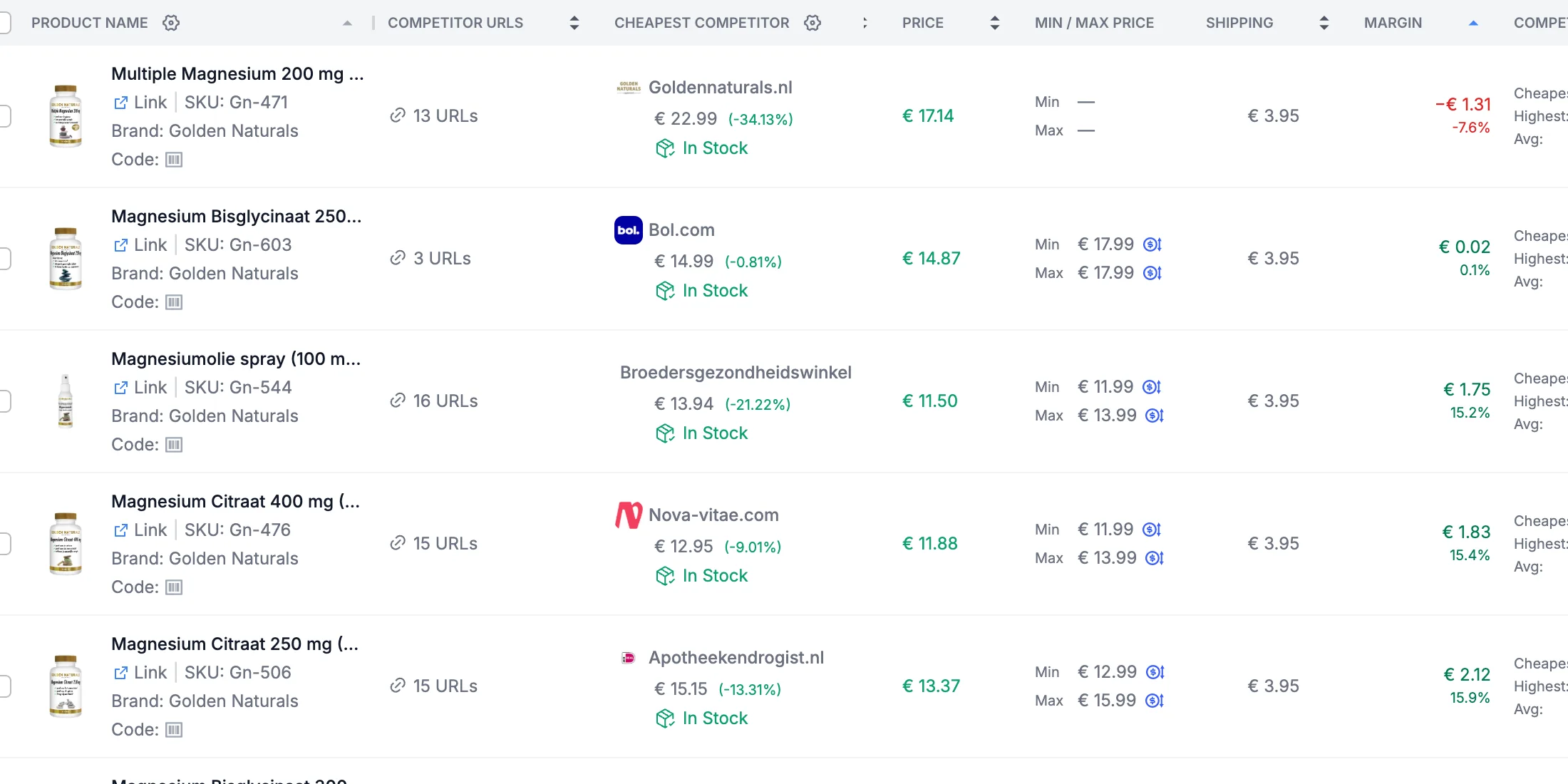The width and height of the screenshot is (1568, 784).
Task: Check the Magnesium Citraat 250 mg row
Action: point(4,686)
